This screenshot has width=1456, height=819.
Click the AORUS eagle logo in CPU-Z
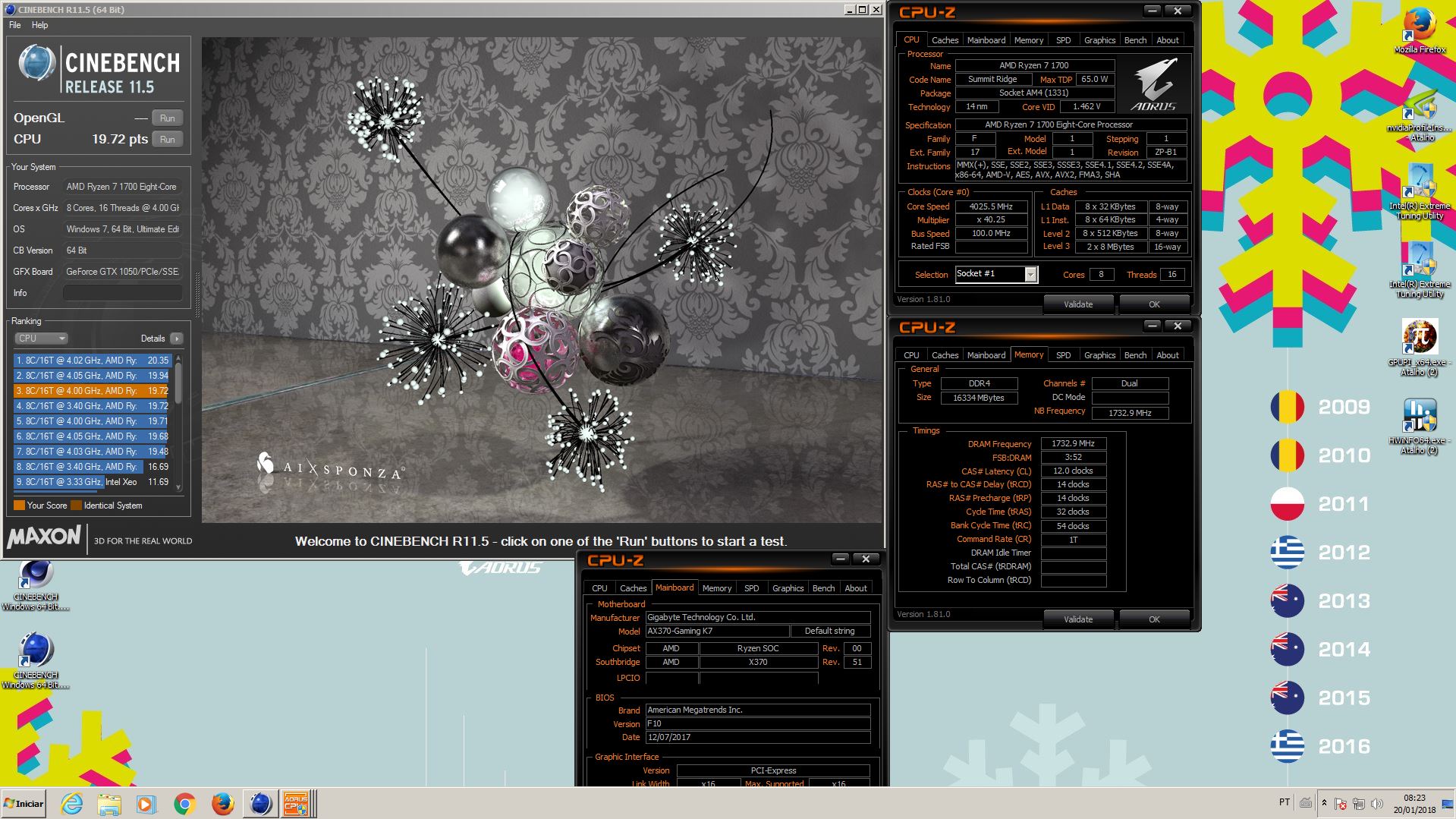point(1155,86)
